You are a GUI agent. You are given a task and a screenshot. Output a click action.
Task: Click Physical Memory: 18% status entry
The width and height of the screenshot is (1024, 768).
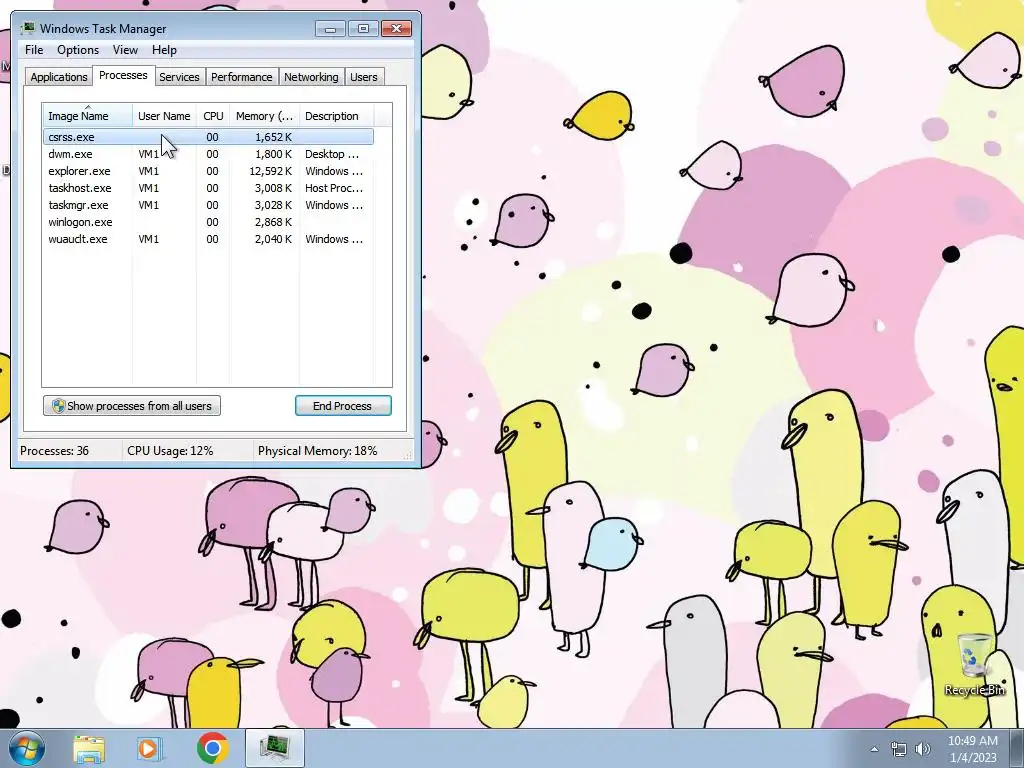tap(317, 451)
